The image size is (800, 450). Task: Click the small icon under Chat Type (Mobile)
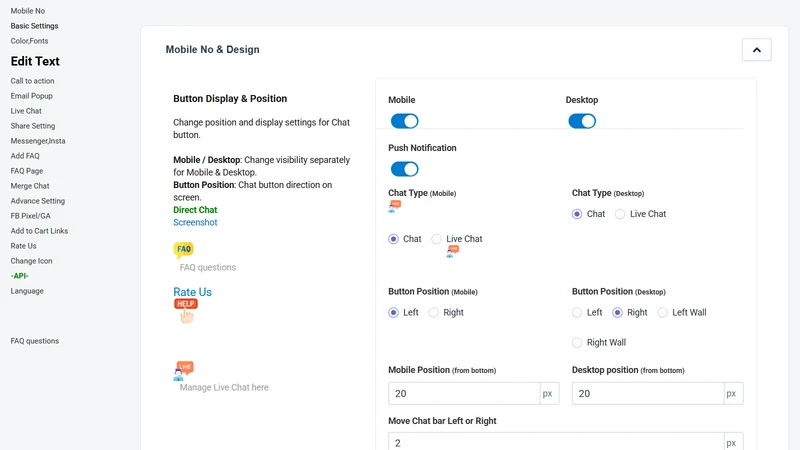pos(395,206)
